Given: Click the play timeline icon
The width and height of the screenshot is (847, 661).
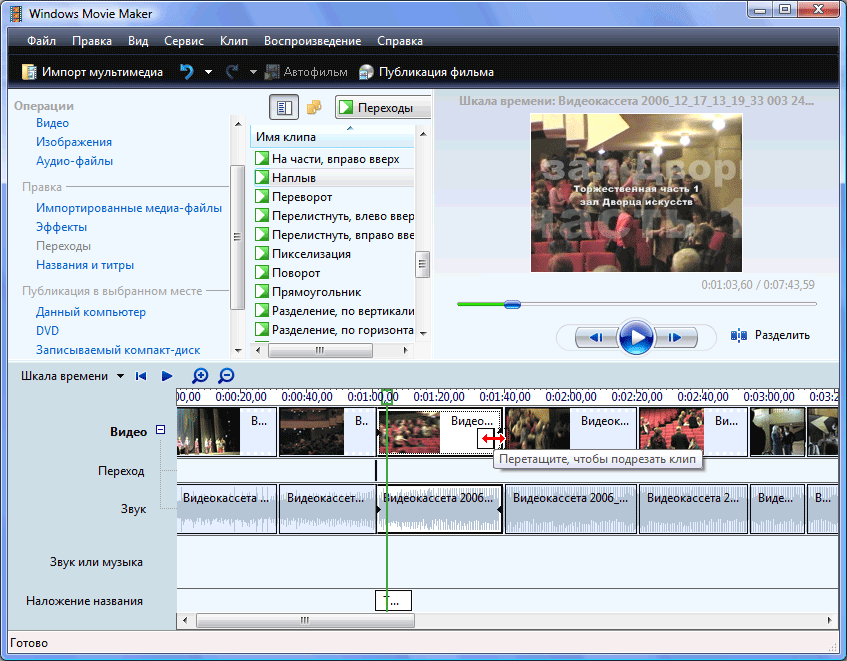Looking at the screenshot, I should pyautogui.click(x=167, y=376).
